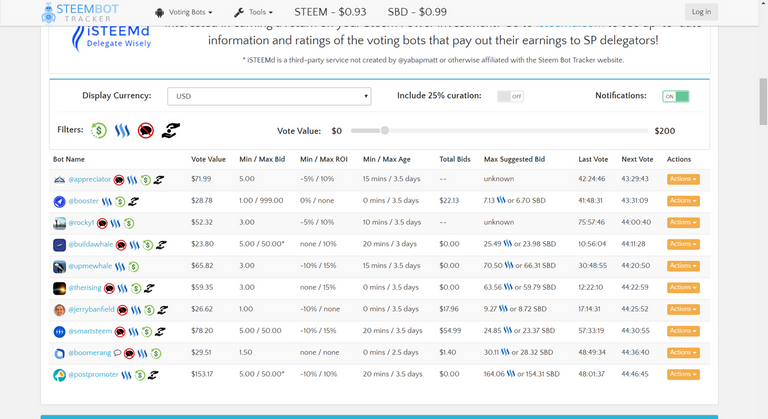The image size is (768, 419).
Task: Click the Log in button
Action: point(701,12)
